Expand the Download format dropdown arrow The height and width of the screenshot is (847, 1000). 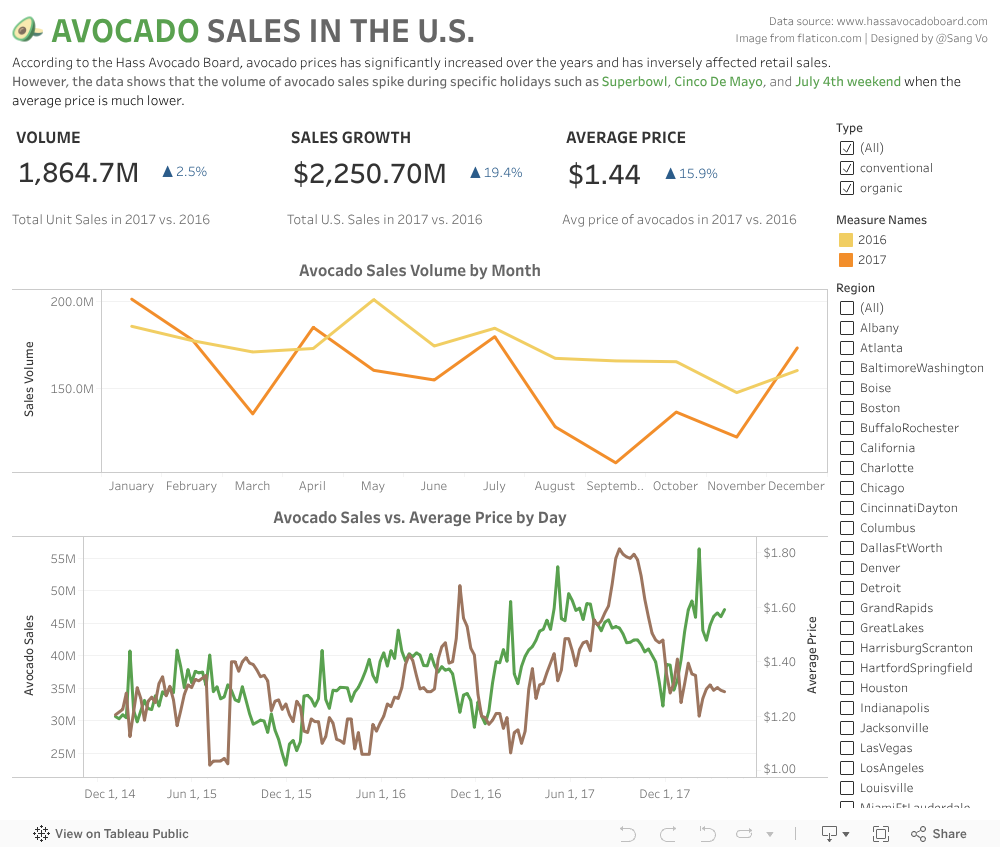point(846,833)
